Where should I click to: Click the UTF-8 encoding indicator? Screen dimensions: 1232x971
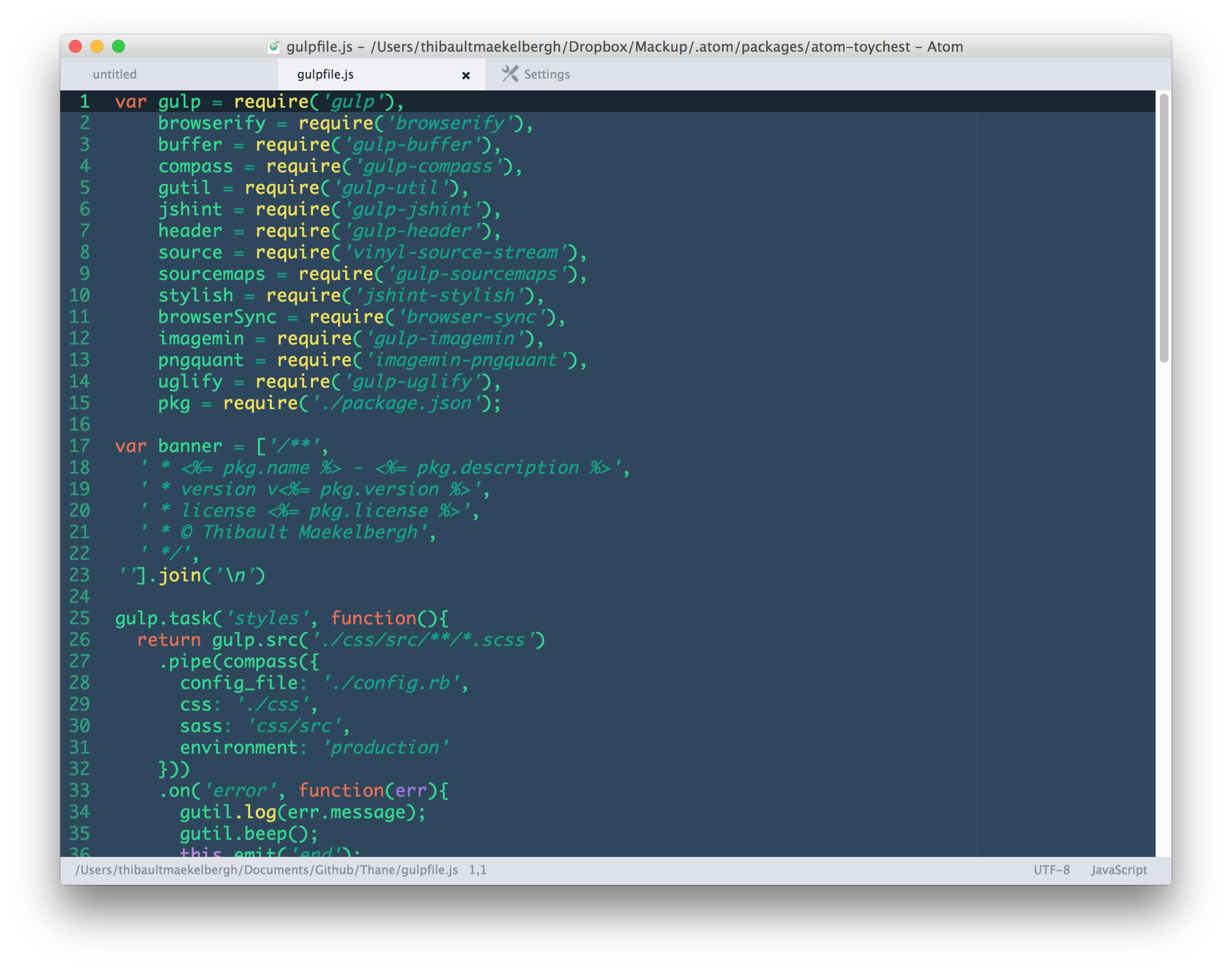1050,869
